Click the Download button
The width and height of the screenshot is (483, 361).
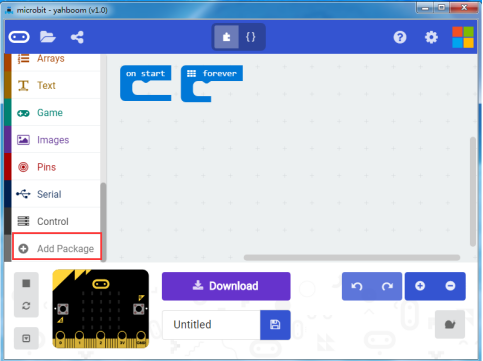(x=226, y=286)
